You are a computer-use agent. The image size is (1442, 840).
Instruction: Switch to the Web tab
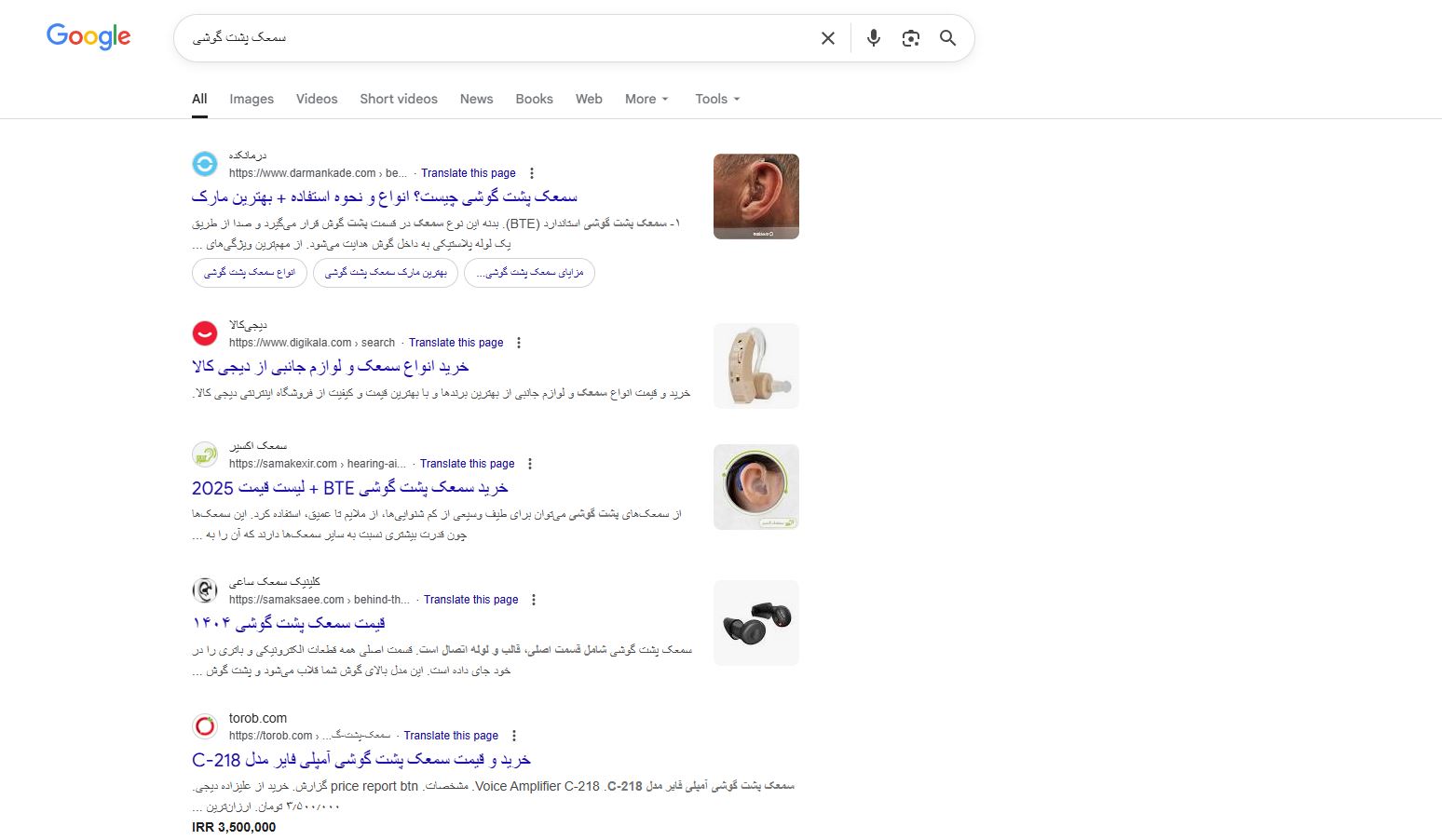(589, 99)
